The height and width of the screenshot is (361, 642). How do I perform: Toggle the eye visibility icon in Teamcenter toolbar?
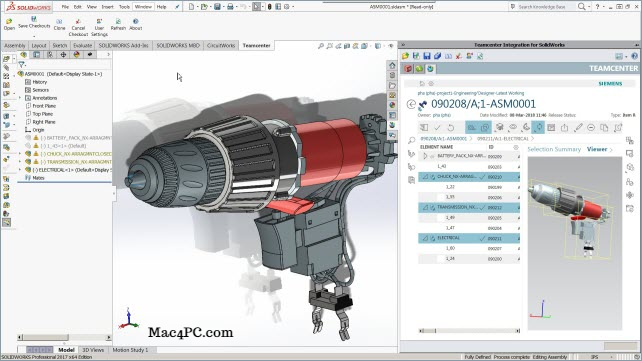tap(513, 128)
